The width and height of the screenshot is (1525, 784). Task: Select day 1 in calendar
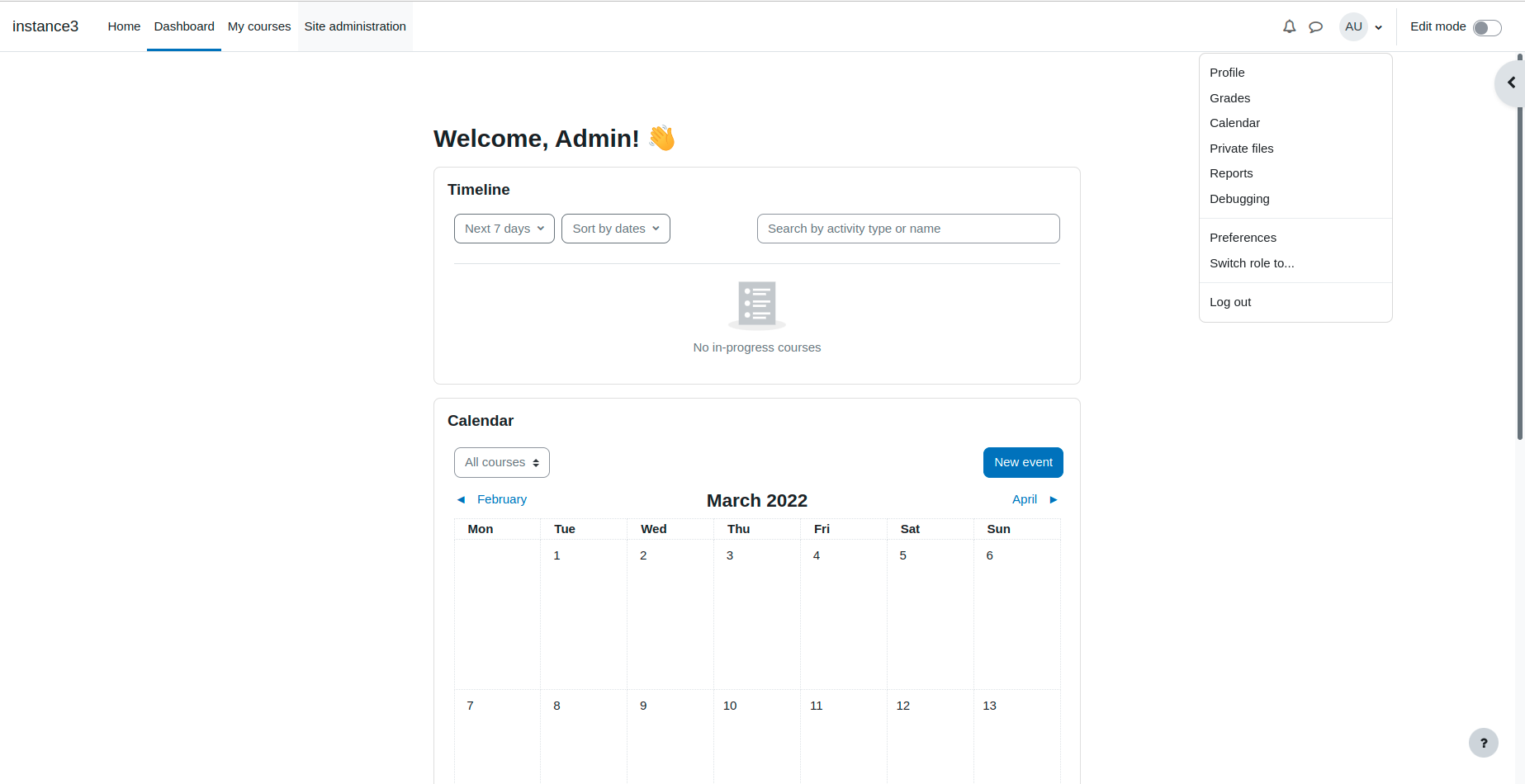(x=557, y=555)
